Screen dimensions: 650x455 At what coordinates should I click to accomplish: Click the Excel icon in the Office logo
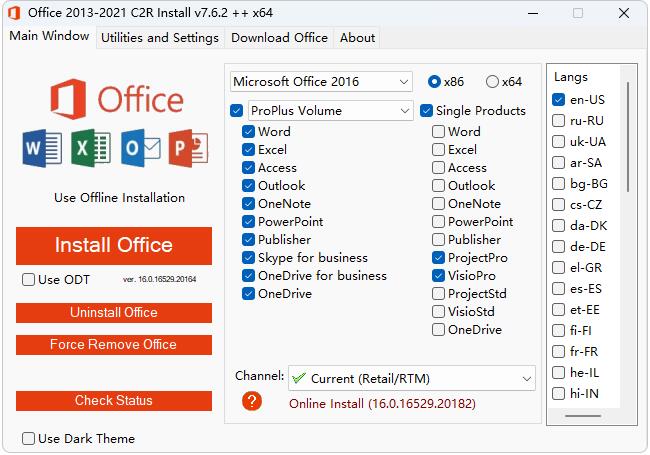pyautogui.click(x=91, y=149)
